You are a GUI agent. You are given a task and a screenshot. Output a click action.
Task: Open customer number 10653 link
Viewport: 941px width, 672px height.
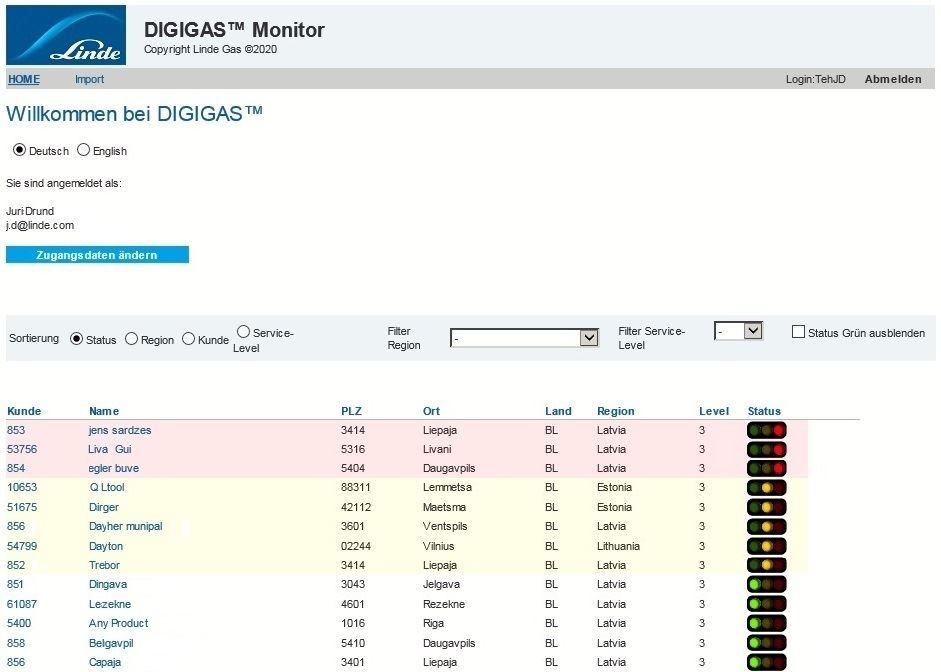tap(22, 488)
